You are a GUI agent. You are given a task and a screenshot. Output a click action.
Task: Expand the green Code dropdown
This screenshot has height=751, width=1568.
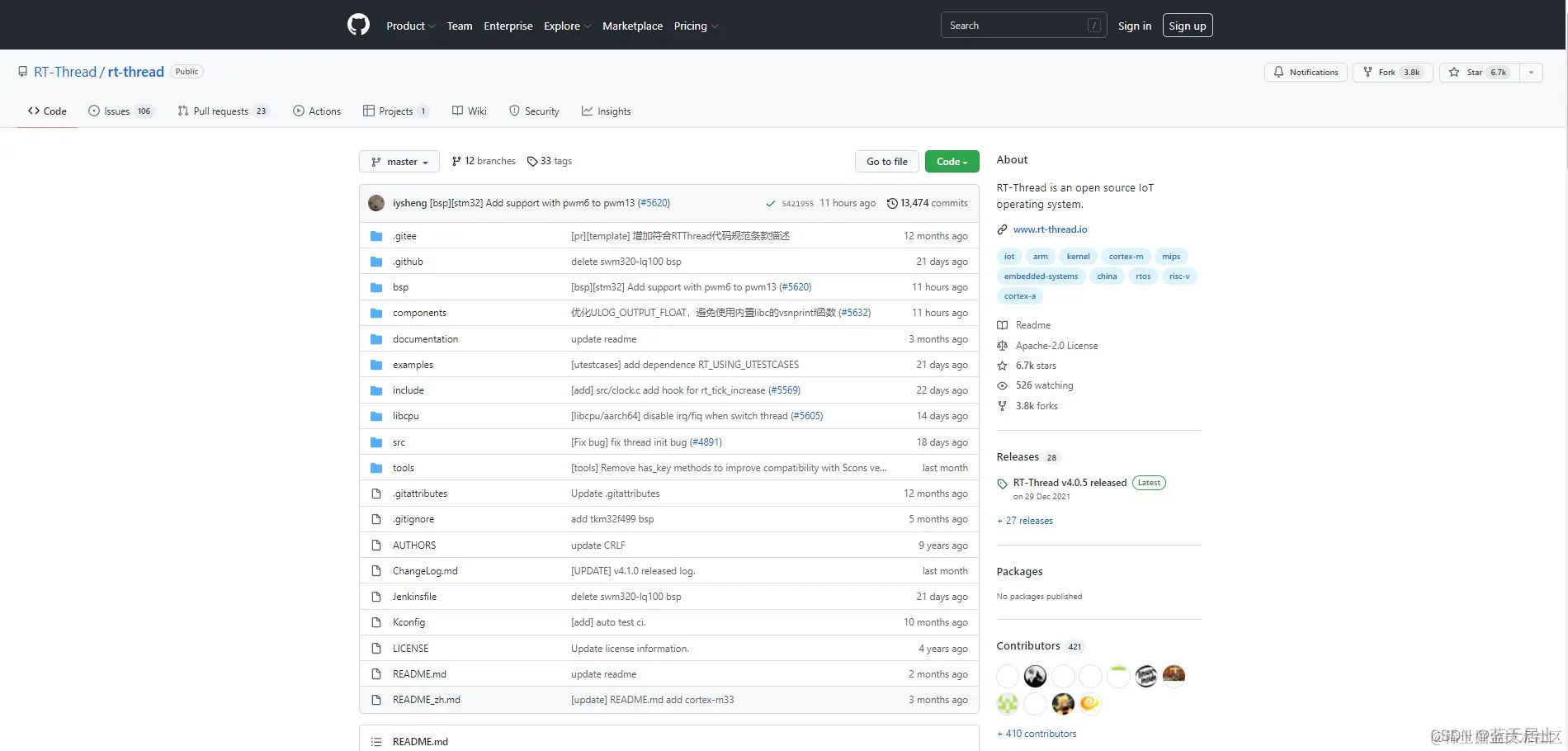pyautogui.click(x=952, y=162)
